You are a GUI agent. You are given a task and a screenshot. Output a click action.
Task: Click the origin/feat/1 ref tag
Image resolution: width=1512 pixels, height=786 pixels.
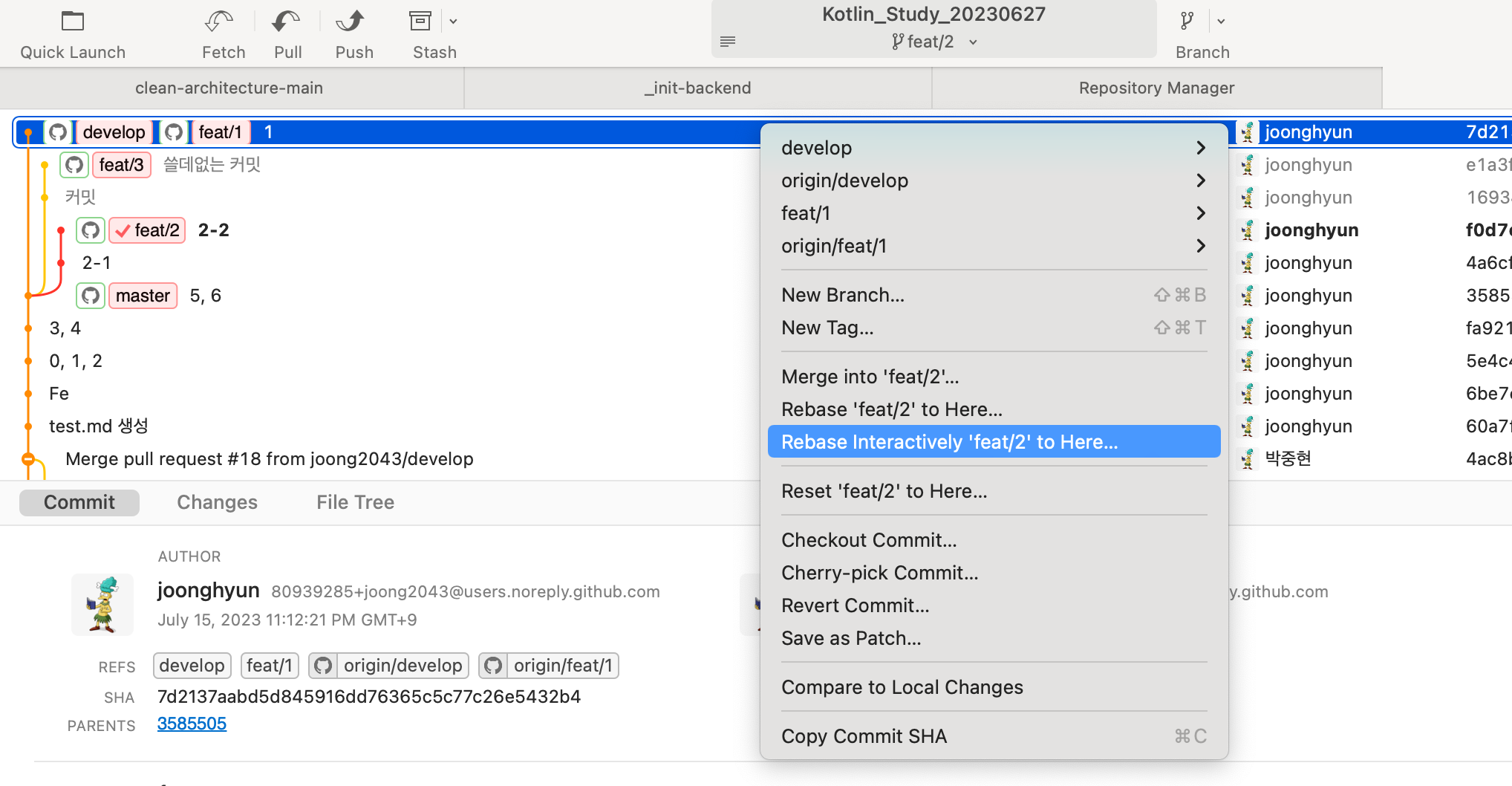click(x=549, y=666)
